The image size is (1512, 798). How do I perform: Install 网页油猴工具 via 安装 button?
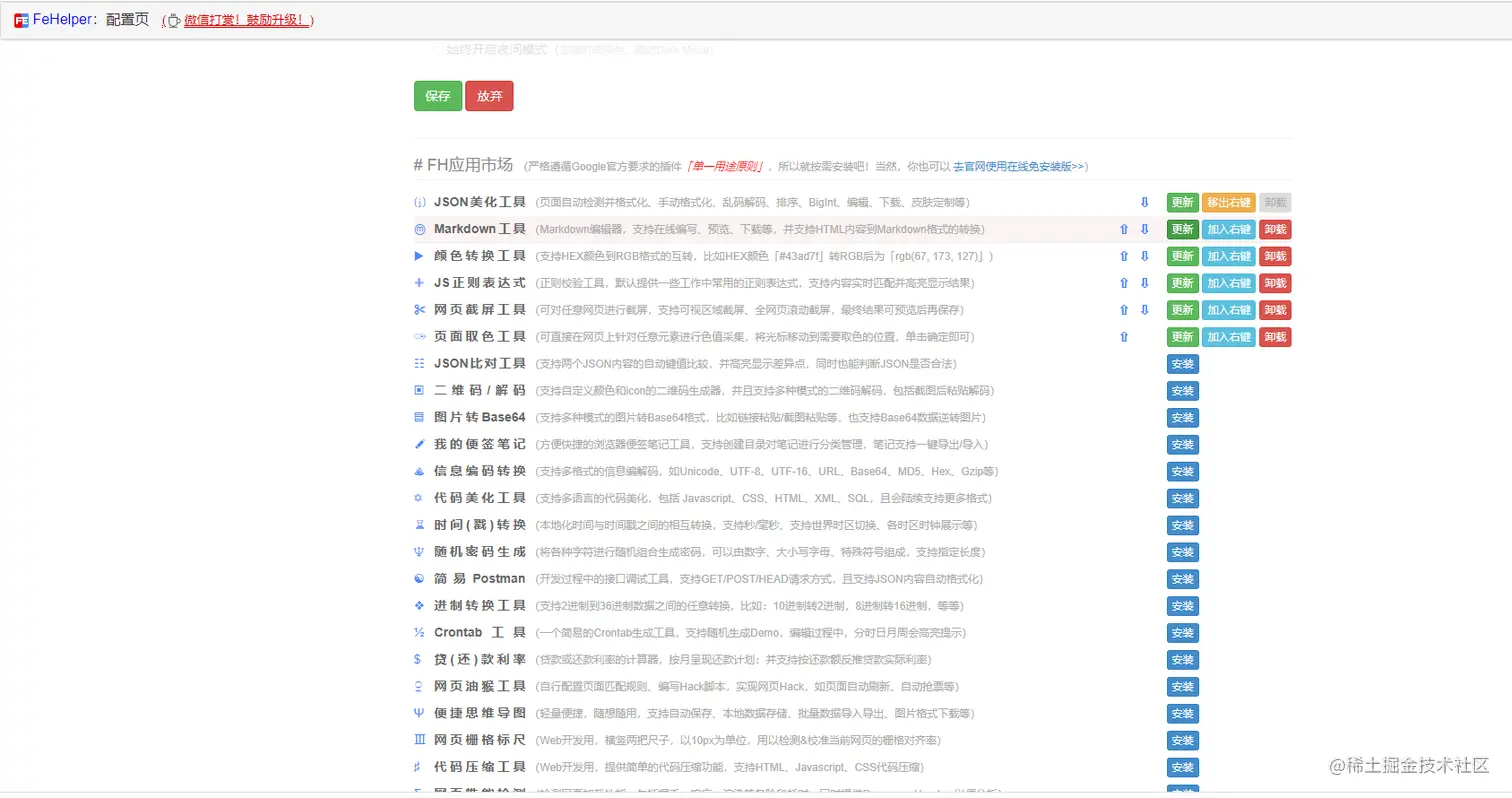[x=1182, y=687]
